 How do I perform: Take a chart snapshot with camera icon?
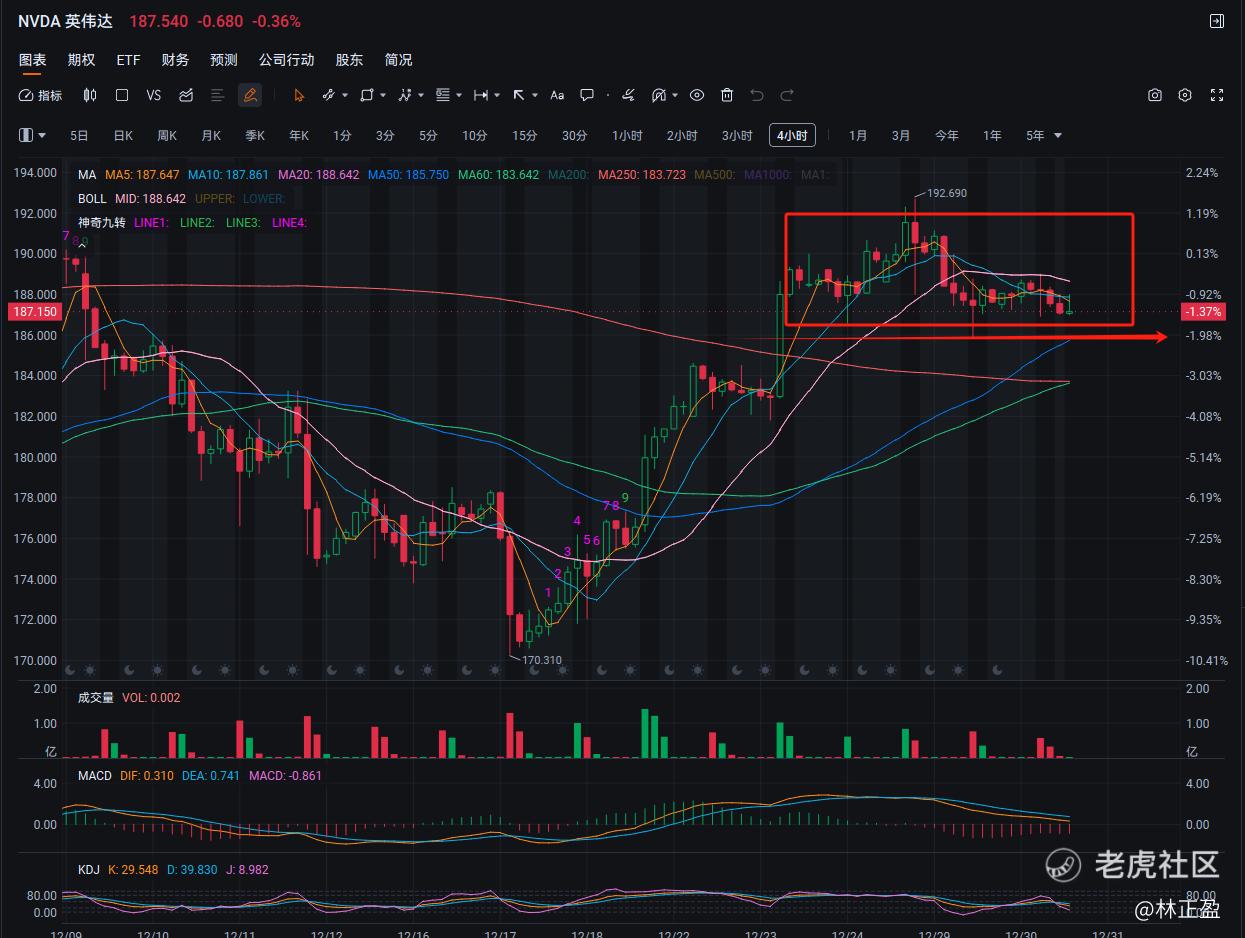1155,95
